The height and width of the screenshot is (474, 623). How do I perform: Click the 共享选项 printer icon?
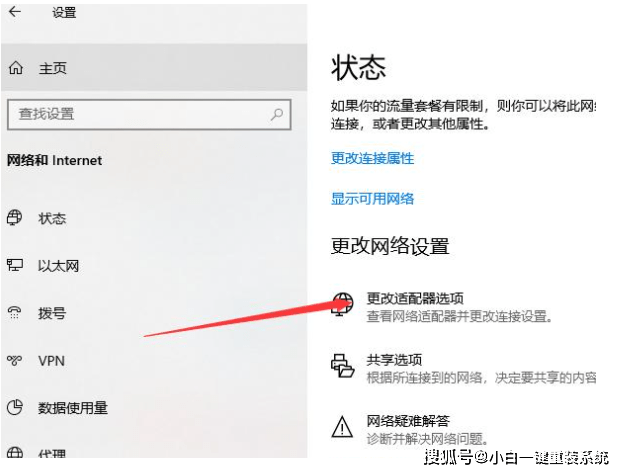point(342,366)
